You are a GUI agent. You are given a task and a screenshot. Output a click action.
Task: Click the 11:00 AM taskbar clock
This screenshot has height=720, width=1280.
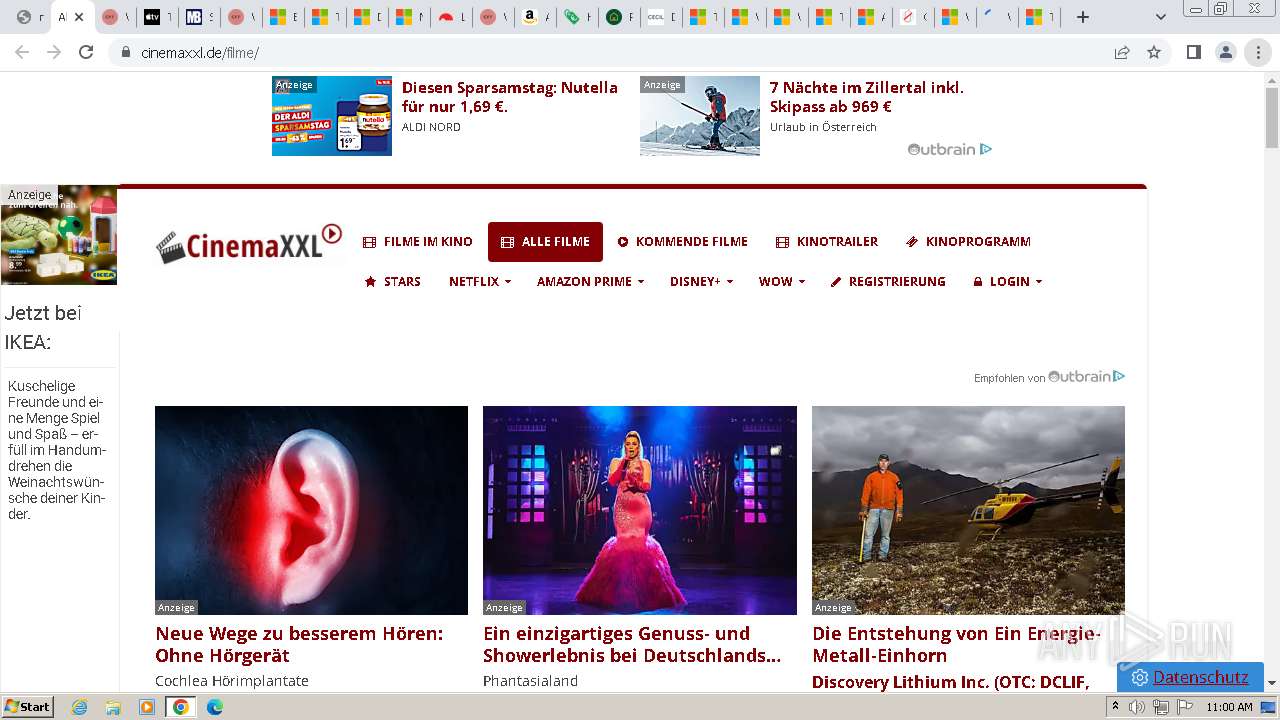(x=1229, y=707)
